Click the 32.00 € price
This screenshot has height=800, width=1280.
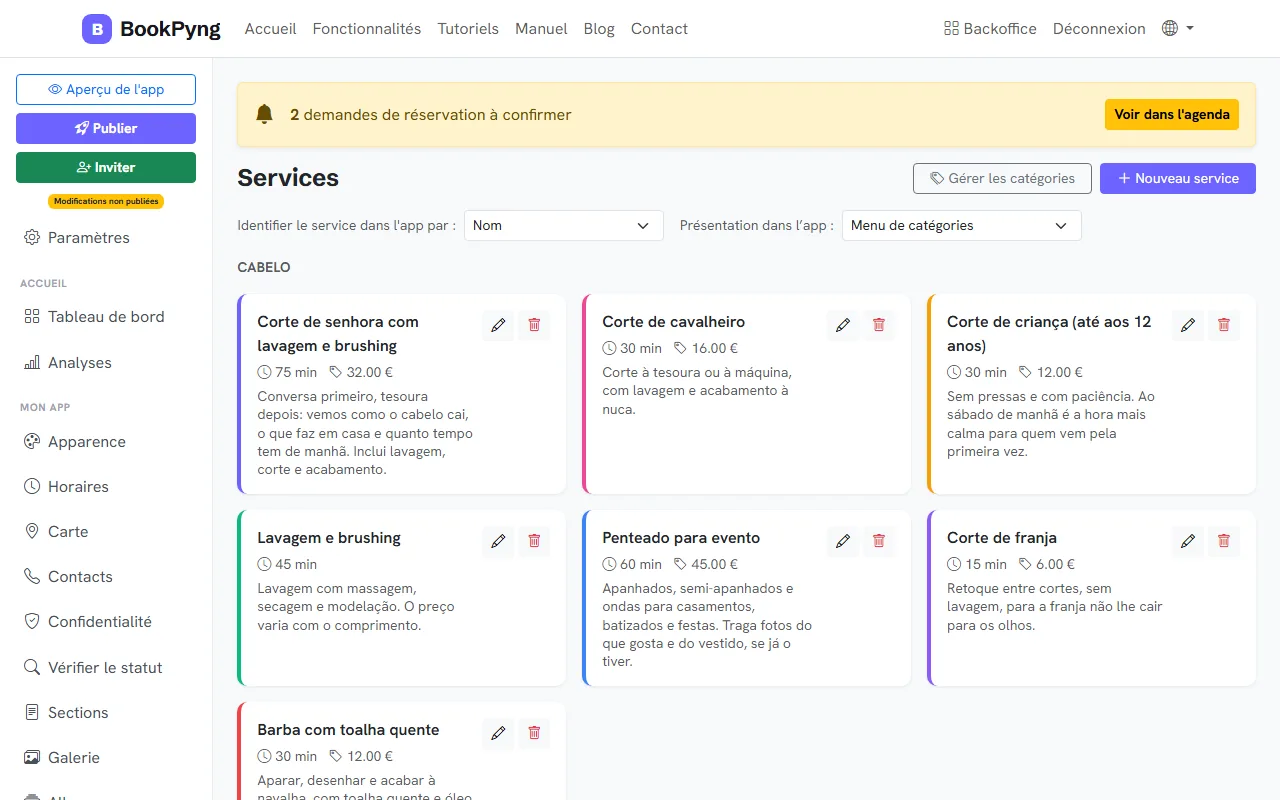361,372
